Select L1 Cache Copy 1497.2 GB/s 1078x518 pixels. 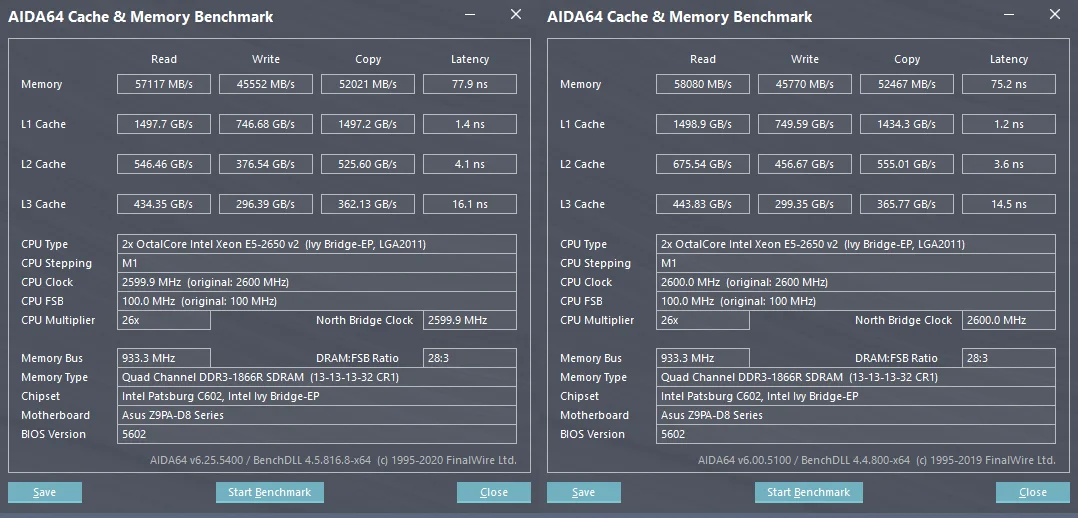click(368, 124)
